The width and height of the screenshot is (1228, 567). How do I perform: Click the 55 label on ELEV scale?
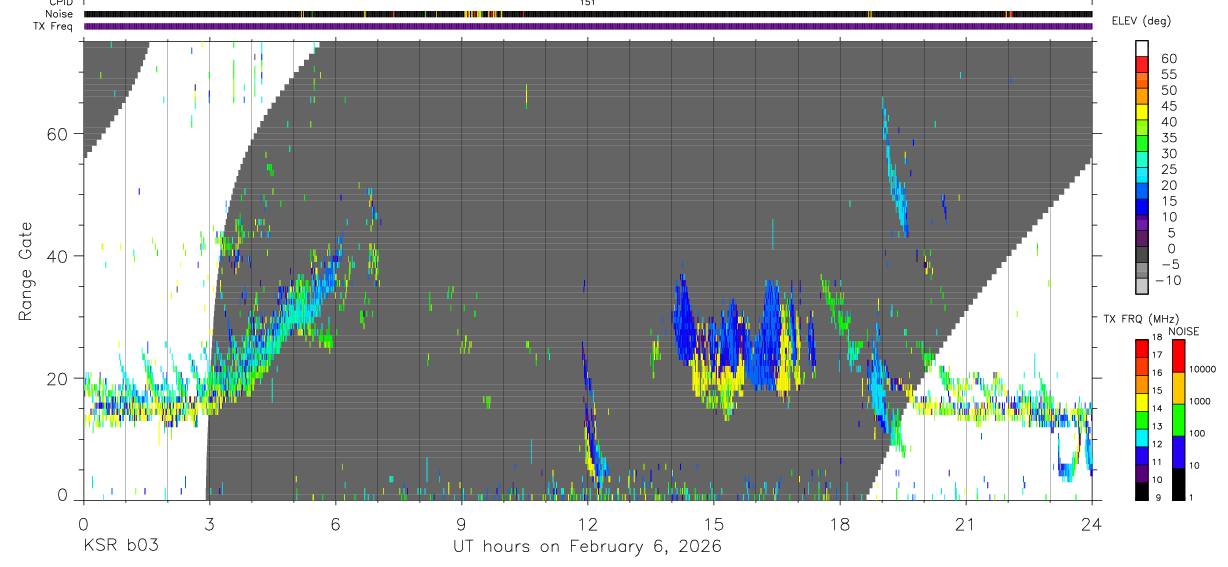pyautogui.click(x=1168, y=75)
